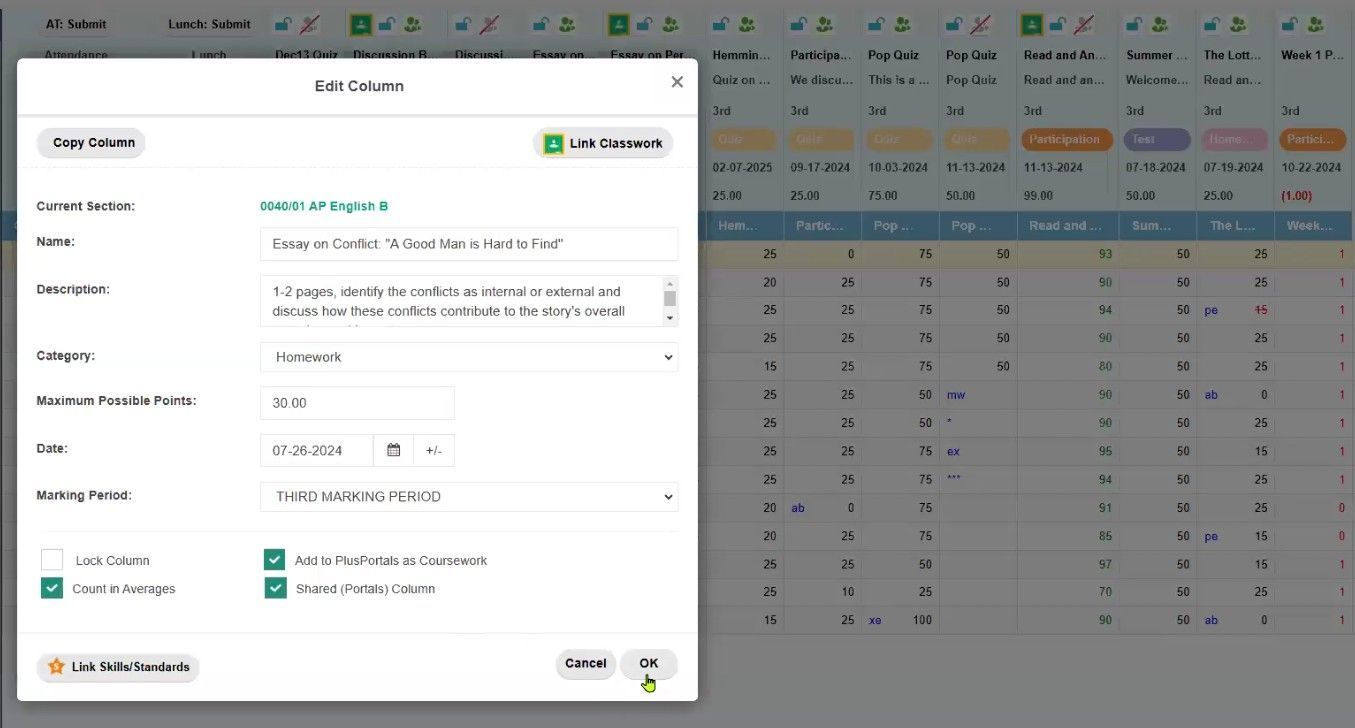Click the +/- date adjustment control
The width and height of the screenshot is (1355, 728).
(x=434, y=450)
